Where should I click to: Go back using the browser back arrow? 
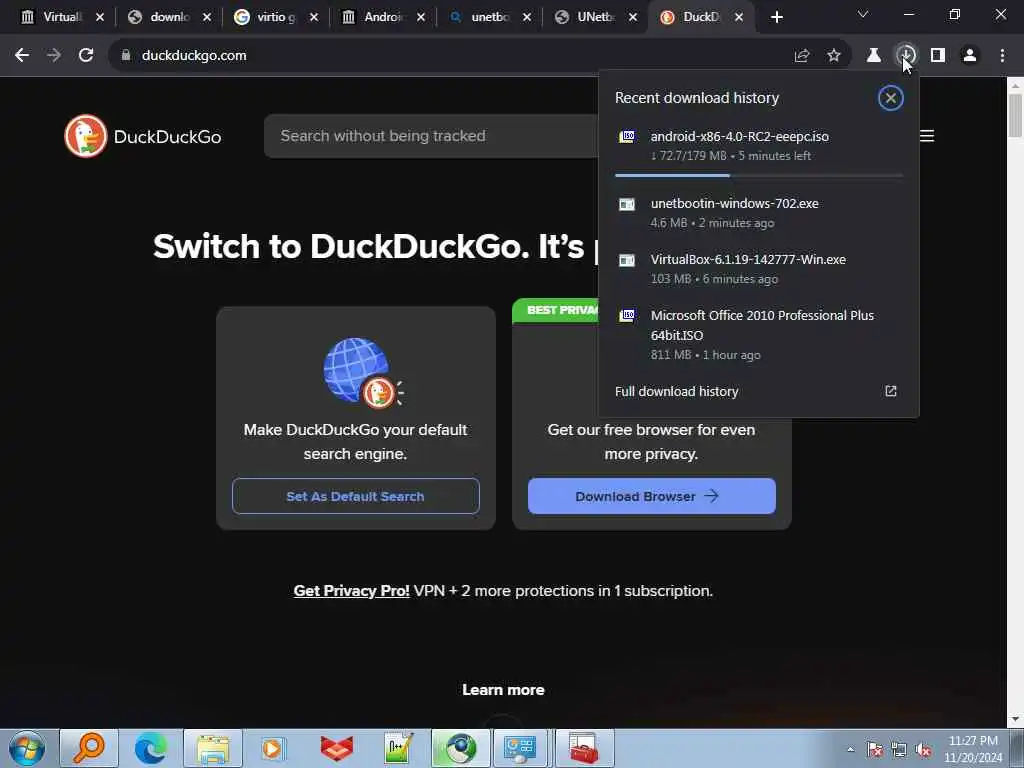click(x=22, y=56)
